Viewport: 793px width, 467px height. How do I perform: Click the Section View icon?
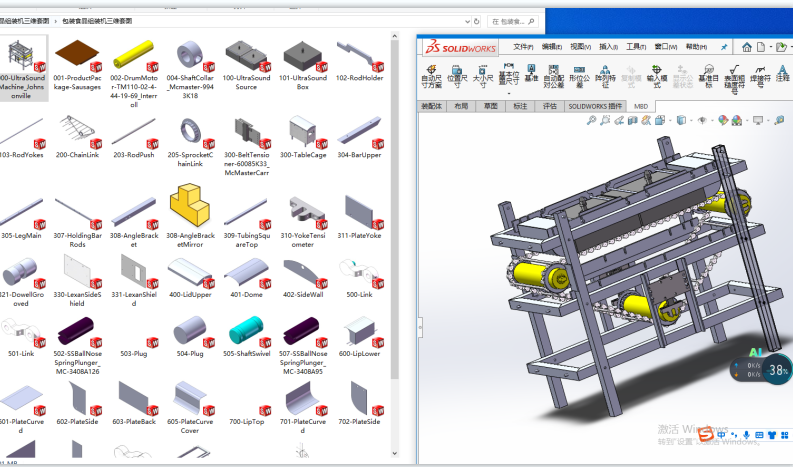click(633, 120)
